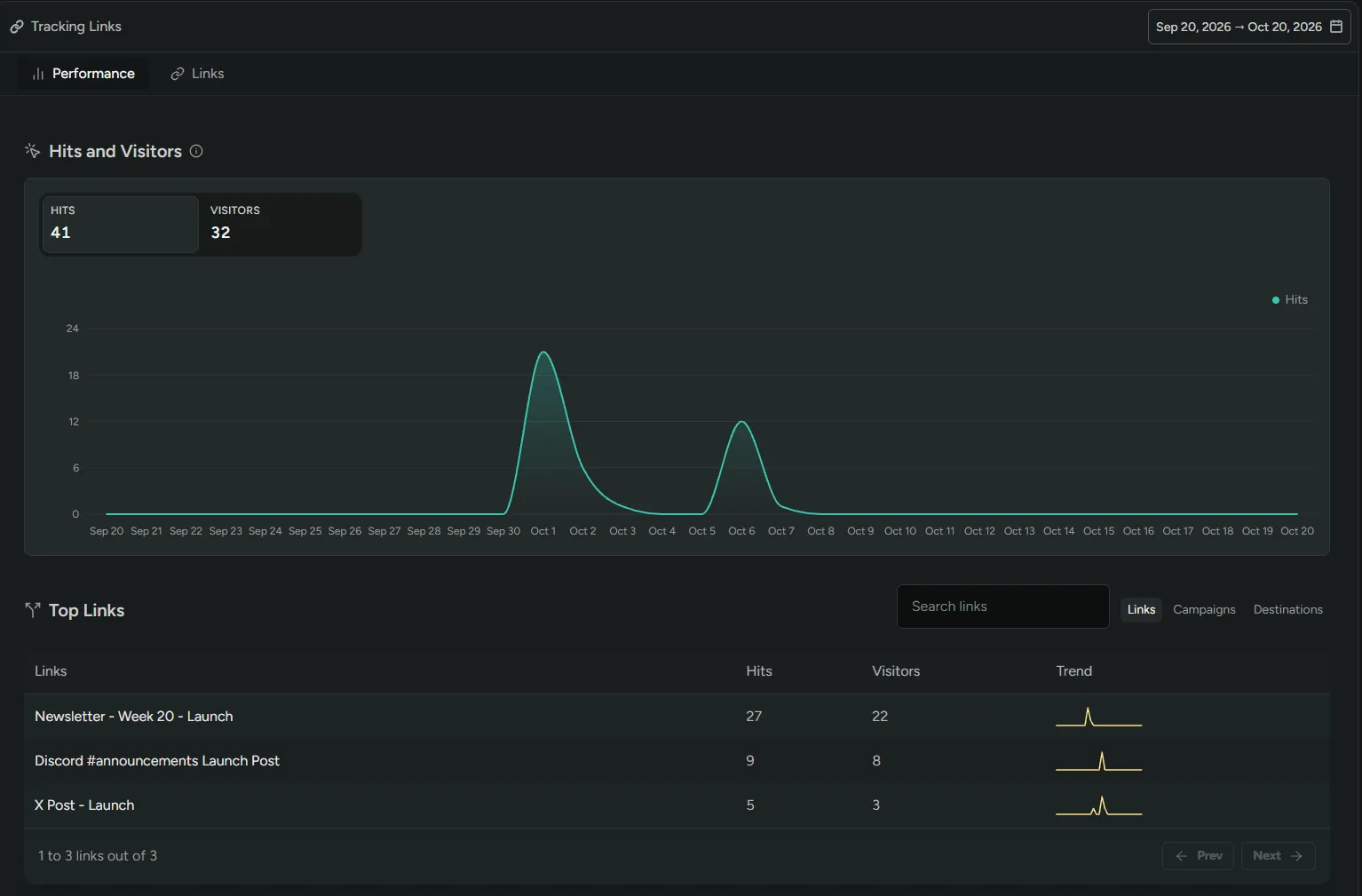Select the HITS metric card

[120, 224]
